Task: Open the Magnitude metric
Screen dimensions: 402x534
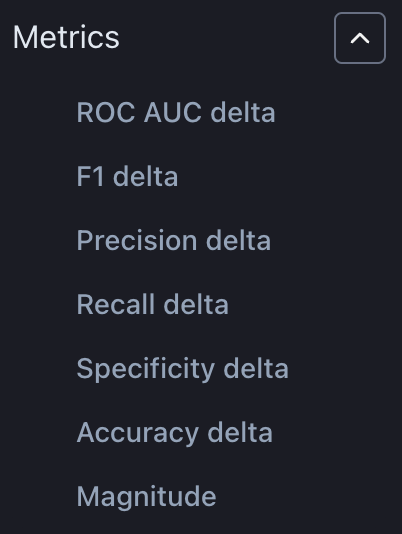Action: click(x=146, y=497)
